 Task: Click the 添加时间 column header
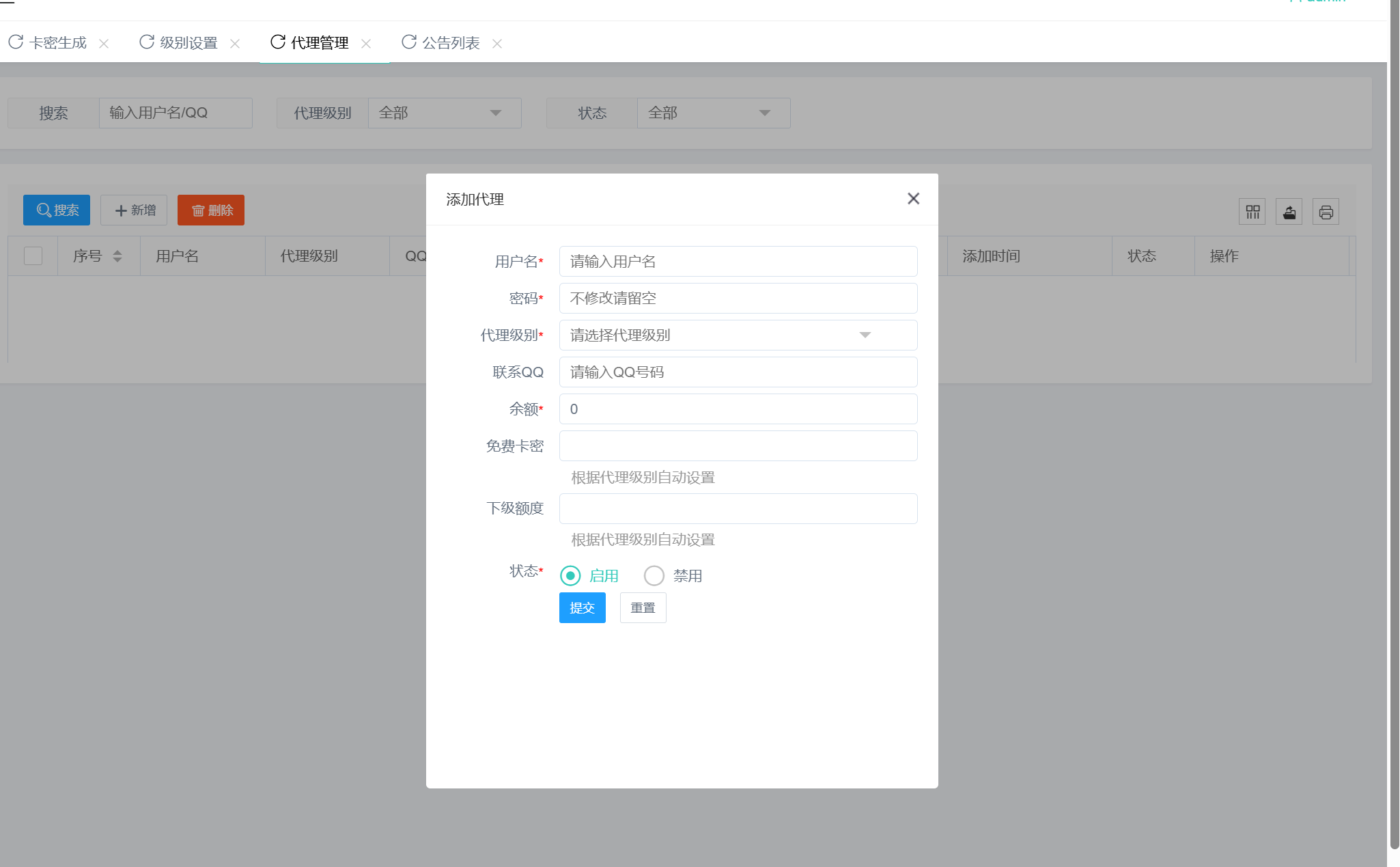(1030, 256)
